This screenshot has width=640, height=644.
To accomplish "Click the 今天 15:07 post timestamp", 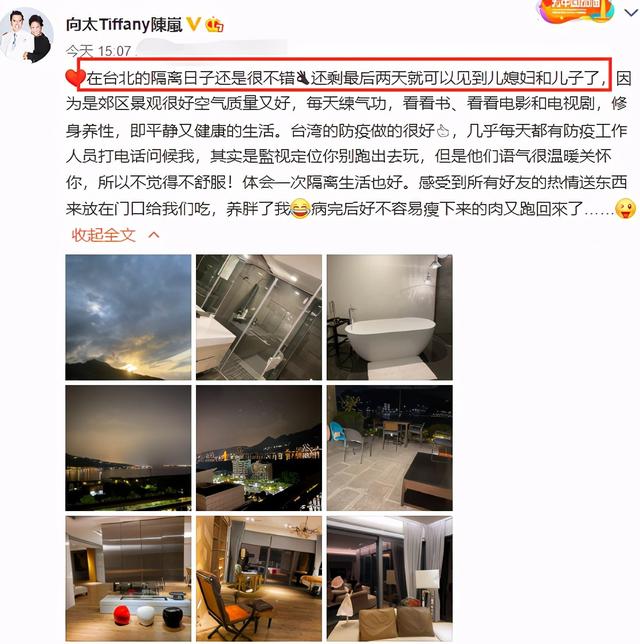I will (x=98, y=51).
